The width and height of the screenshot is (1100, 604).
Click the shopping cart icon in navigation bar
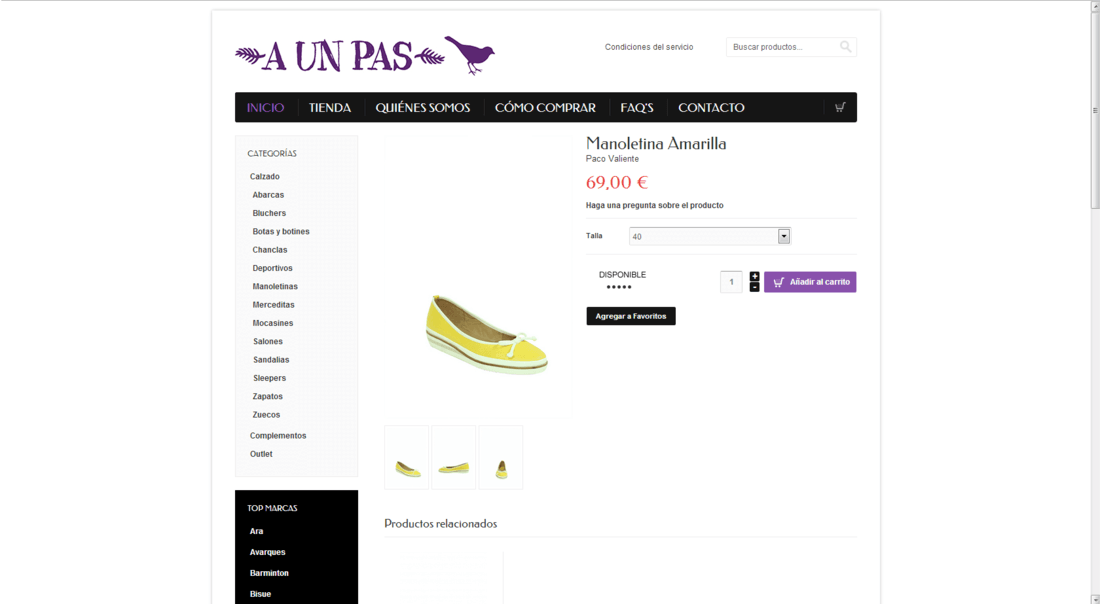[x=840, y=107]
